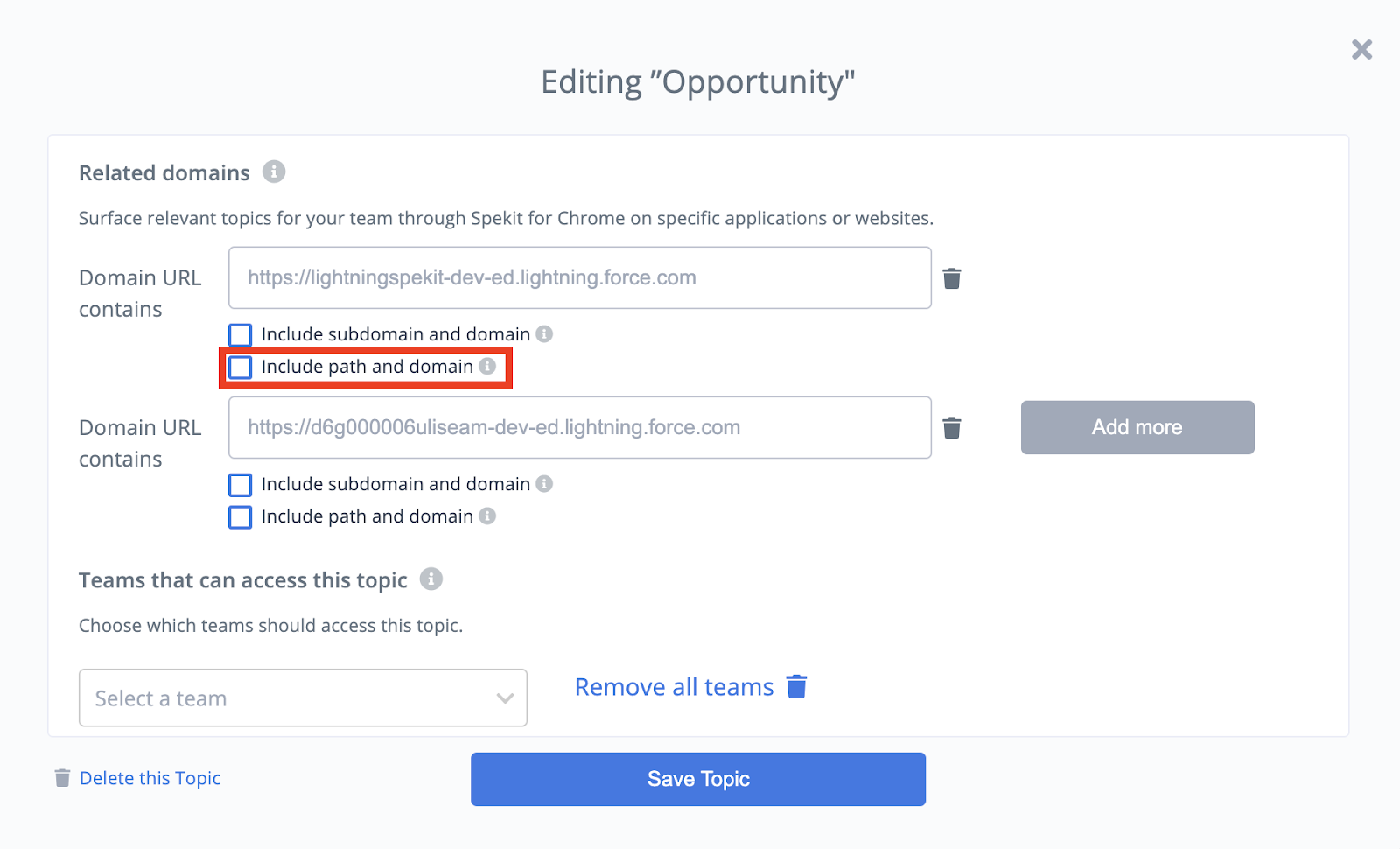The image size is (1400, 849).
Task: Click the Add more button
Action: (x=1137, y=427)
